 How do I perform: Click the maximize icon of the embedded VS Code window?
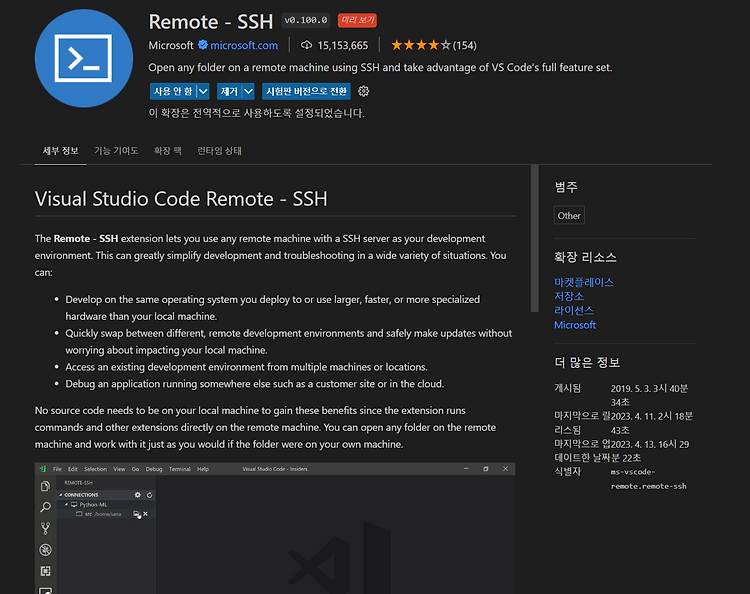click(x=485, y=469)
